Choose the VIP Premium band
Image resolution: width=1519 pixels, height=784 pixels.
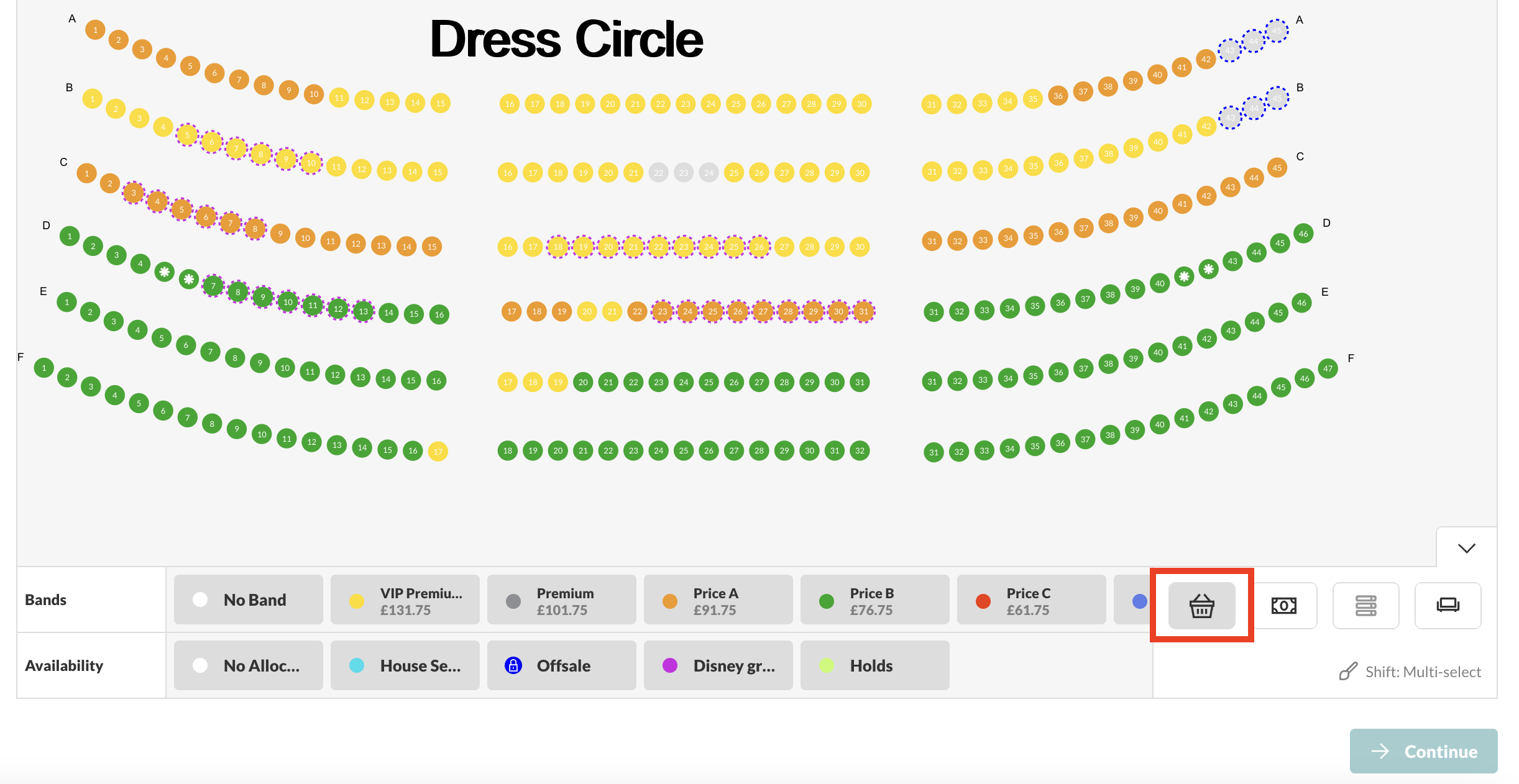pyautogui.click(x=405, y=599)
